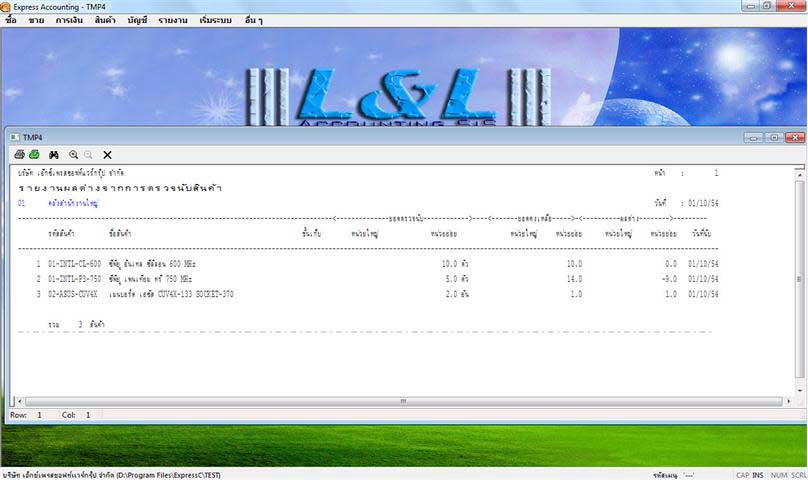Maximize the TMP4 report window

coord(773,137)
